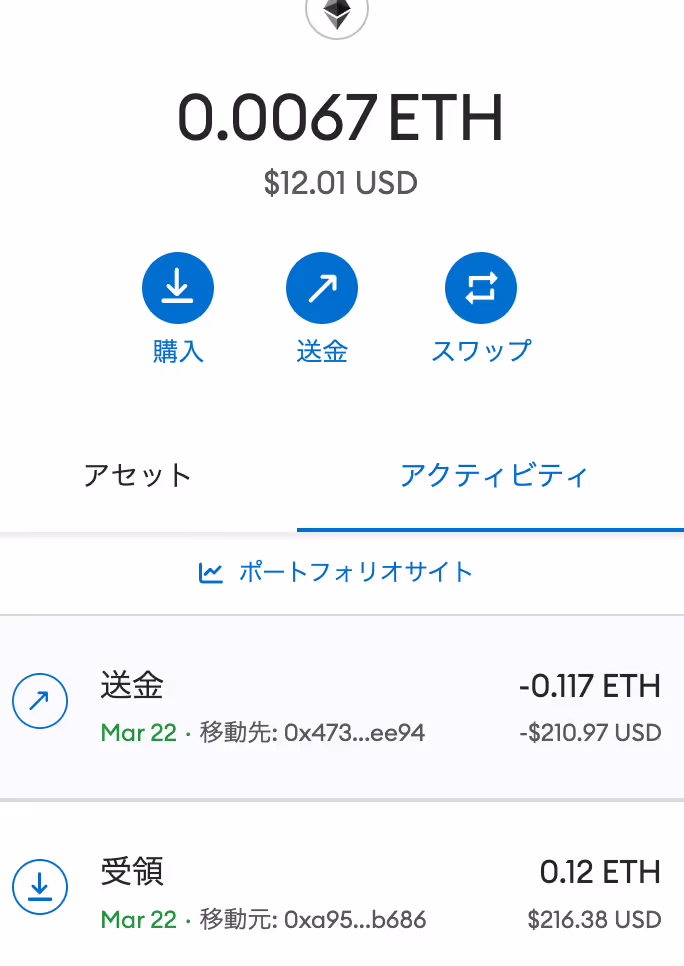Click the スワップ text label
The height and width of the screenshot is (966, 684).
pyautogui.click(x=481, y=351)
